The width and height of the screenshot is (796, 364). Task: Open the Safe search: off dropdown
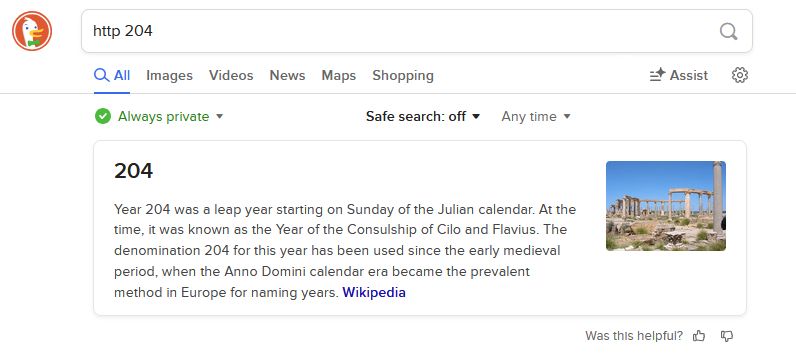click(x=423, y=116)
